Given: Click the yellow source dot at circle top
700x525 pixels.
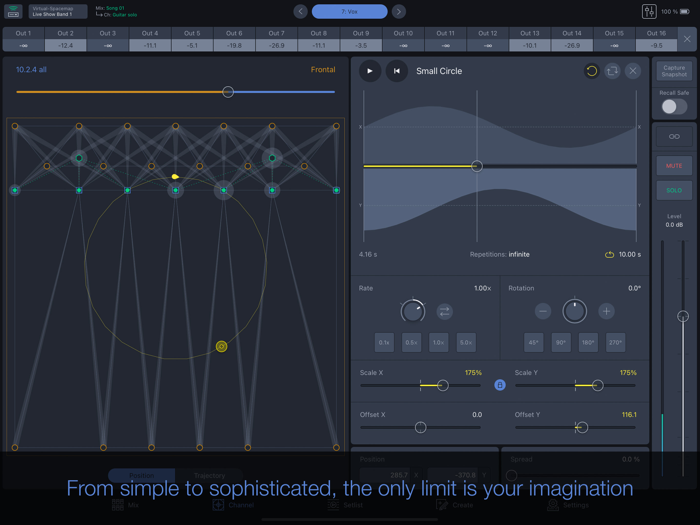Looking at the screenshot, I should coord(175,177).
